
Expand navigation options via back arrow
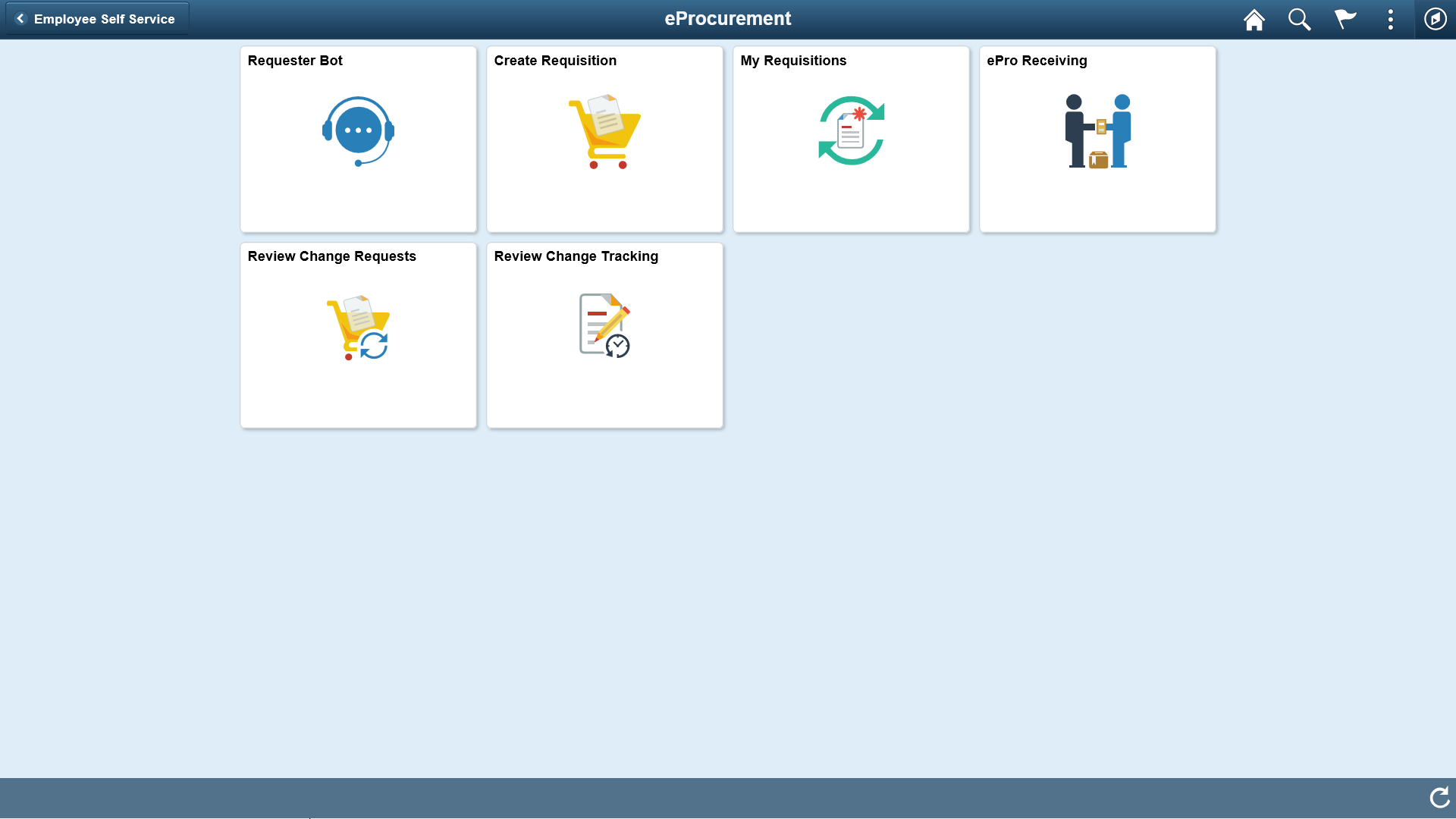click(20, 18)
